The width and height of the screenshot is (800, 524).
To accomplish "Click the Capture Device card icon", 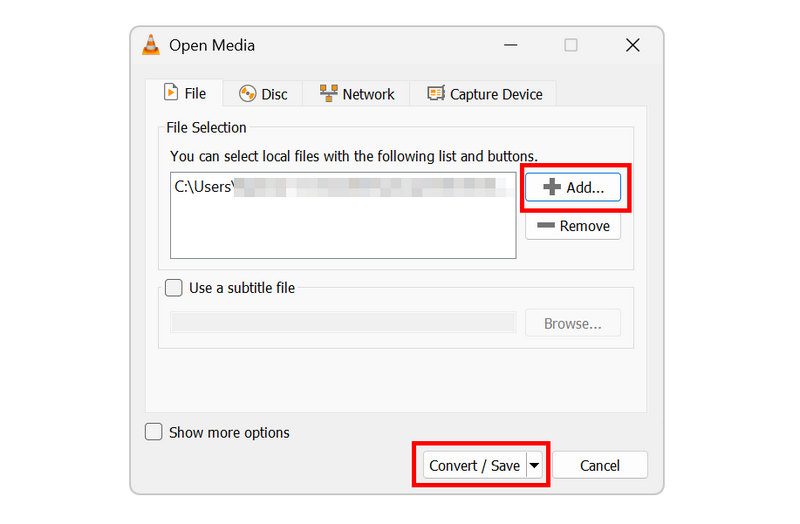I will point(436,93).
